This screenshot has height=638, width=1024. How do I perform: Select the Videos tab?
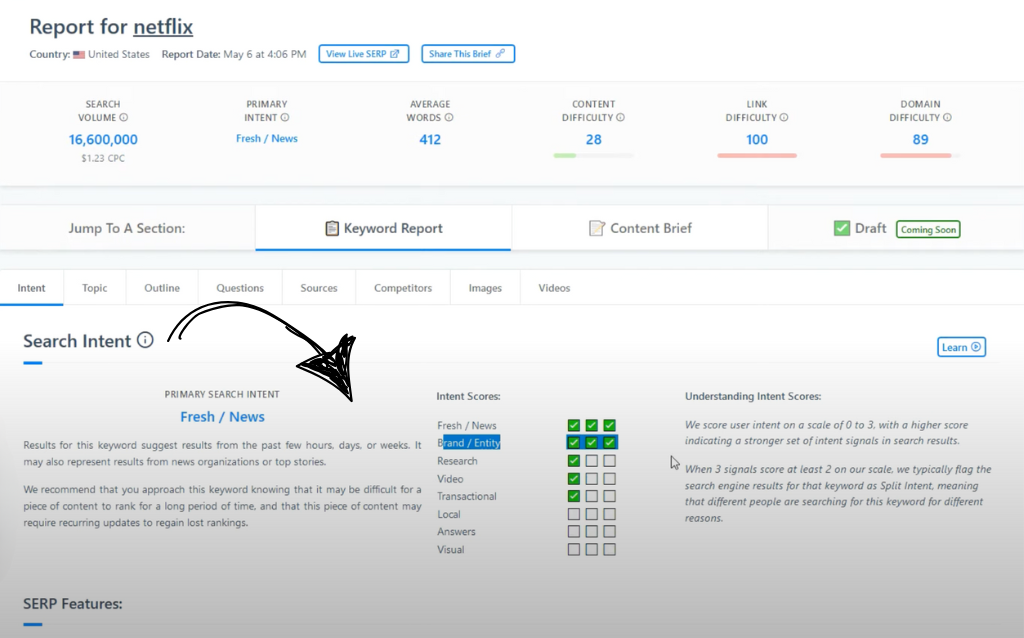pos(554,288)
